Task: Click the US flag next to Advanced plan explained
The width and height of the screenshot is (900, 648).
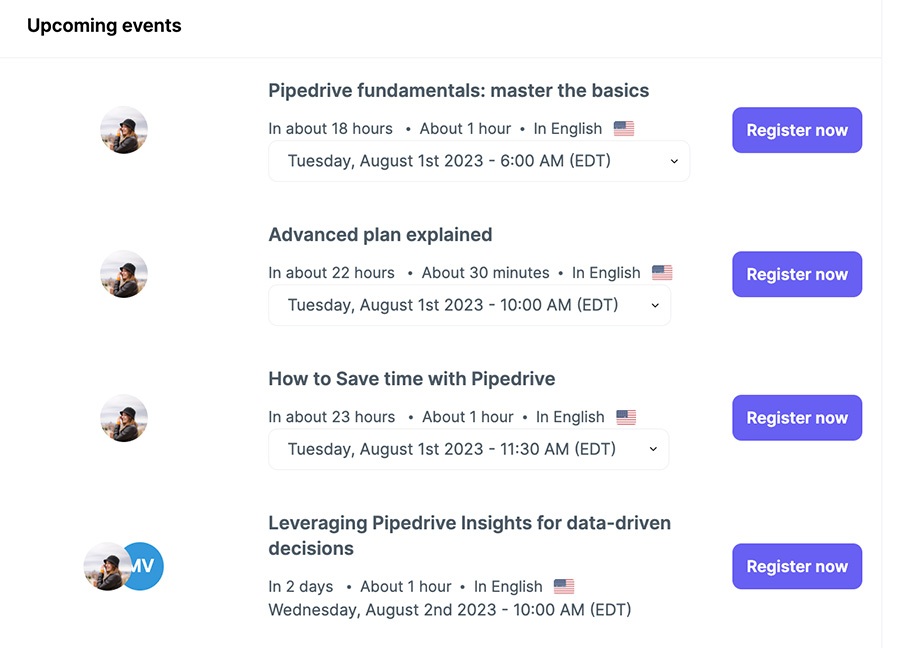Action: pyautogui.click(x=661, y=272)
